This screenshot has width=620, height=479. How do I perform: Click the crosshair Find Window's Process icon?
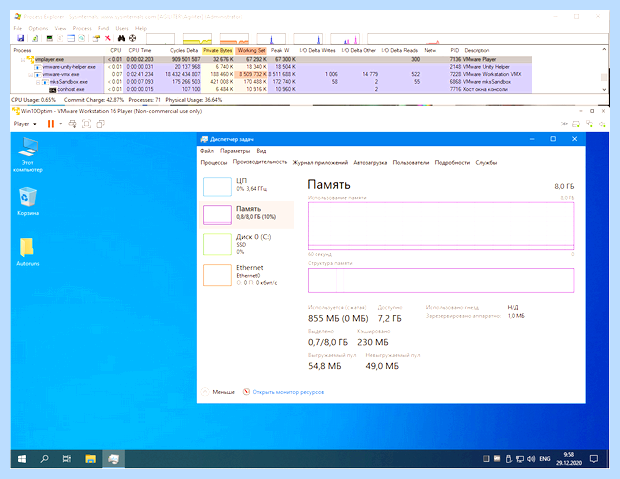(x=132, y=38)
